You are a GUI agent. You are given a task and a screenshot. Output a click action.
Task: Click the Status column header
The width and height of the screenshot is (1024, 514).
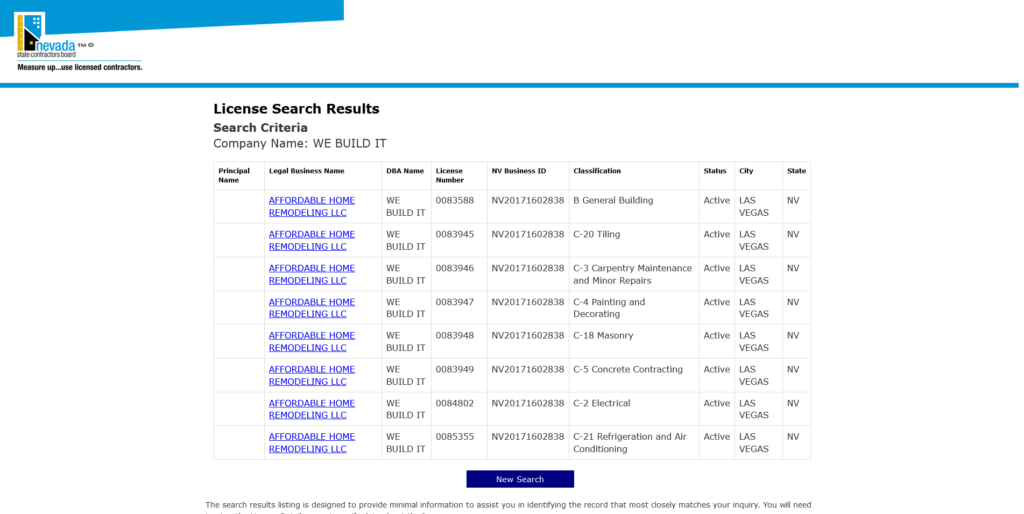tap(714, 171)
